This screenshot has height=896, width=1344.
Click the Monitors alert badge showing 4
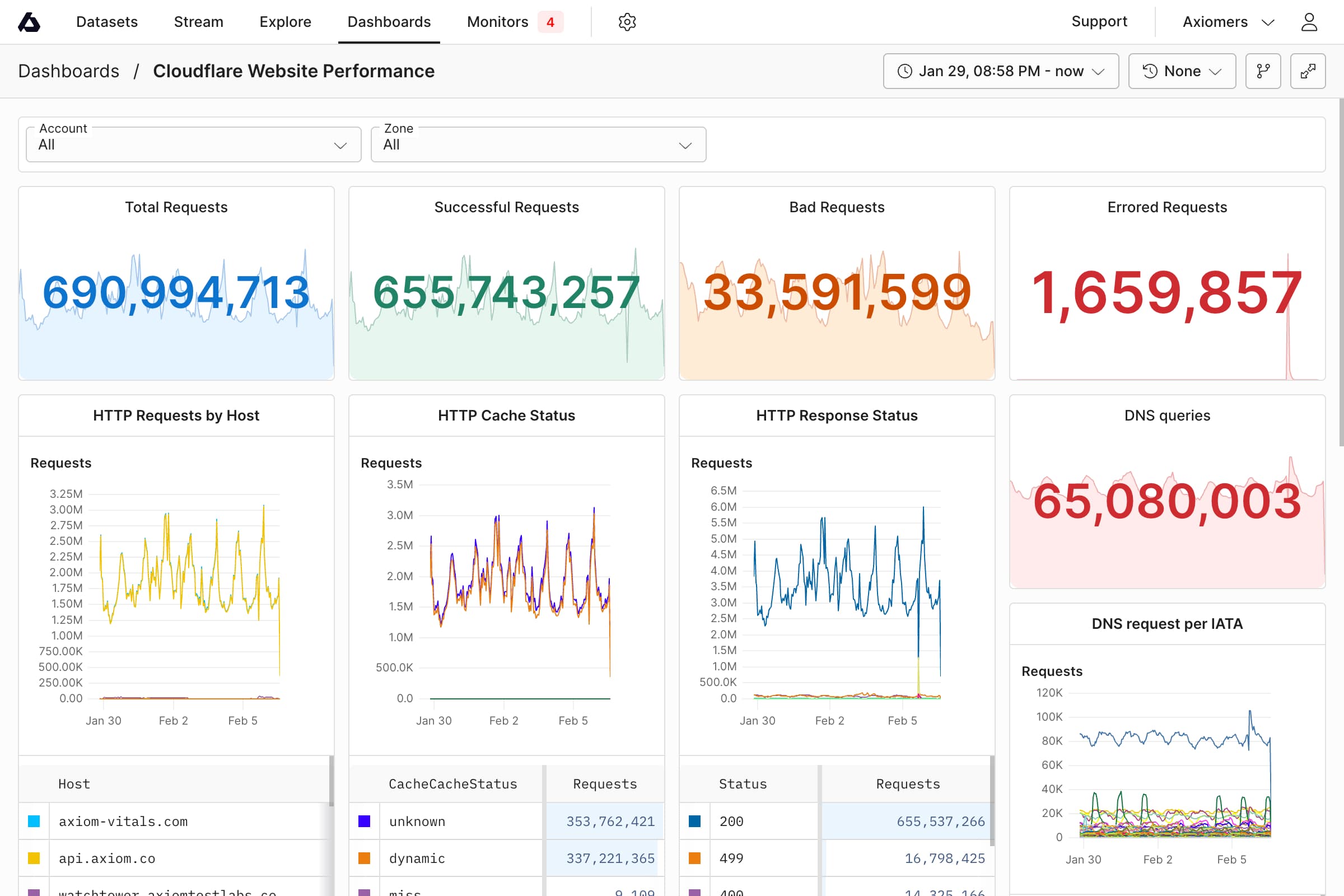pyautogui.click(x=550, y=22)
